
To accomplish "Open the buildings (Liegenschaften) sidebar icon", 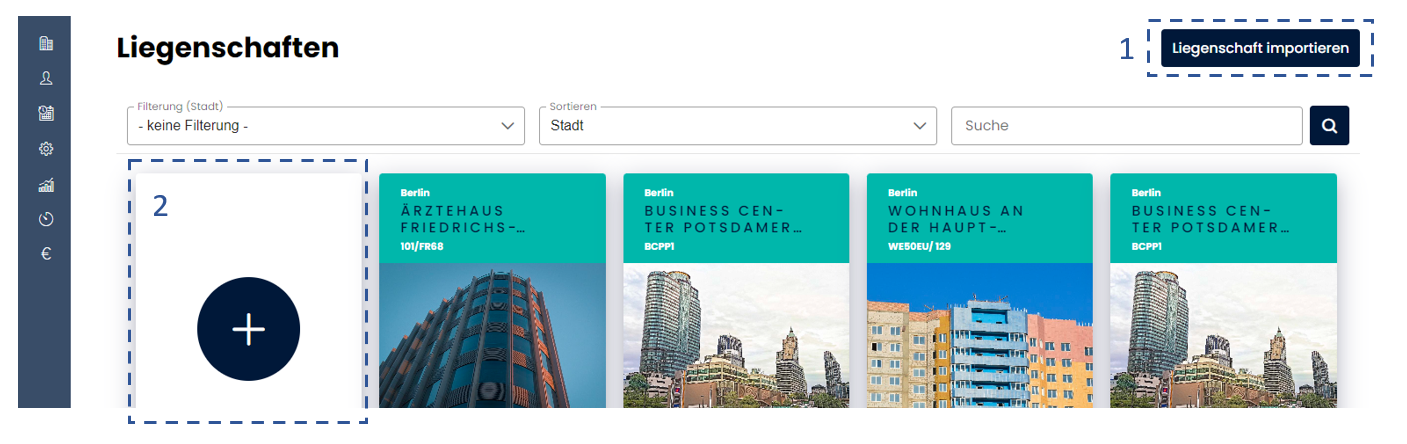I will pyautogui.click(x=45, y=43).
